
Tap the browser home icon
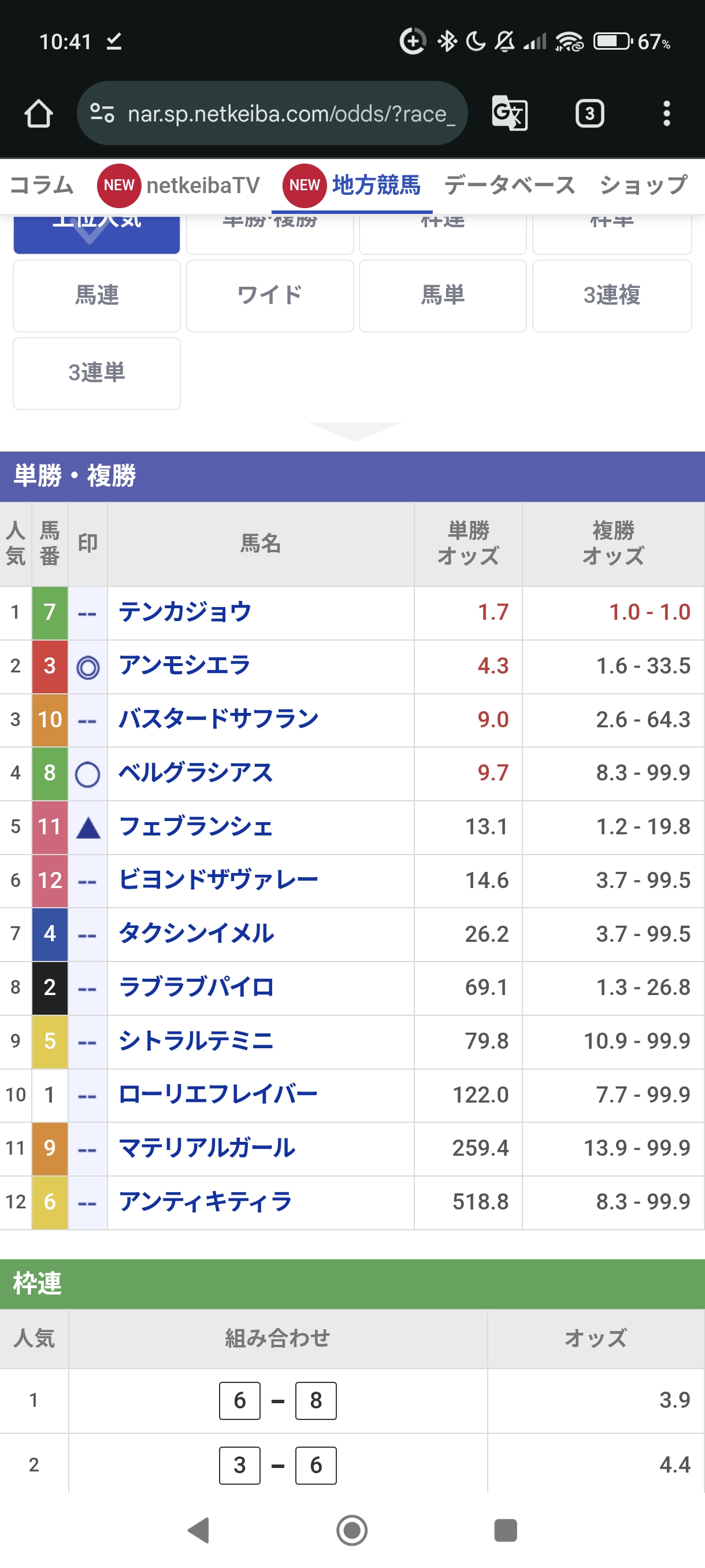tap(38, 113)
